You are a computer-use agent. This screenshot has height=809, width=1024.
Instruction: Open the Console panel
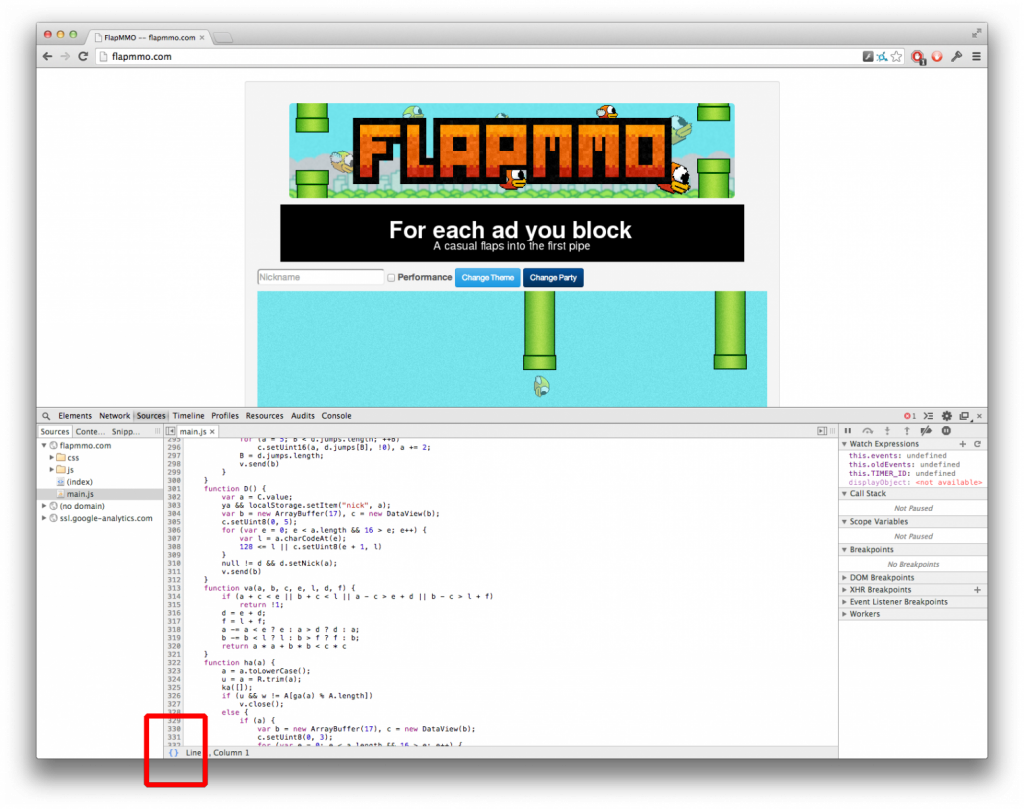point(336,416)
